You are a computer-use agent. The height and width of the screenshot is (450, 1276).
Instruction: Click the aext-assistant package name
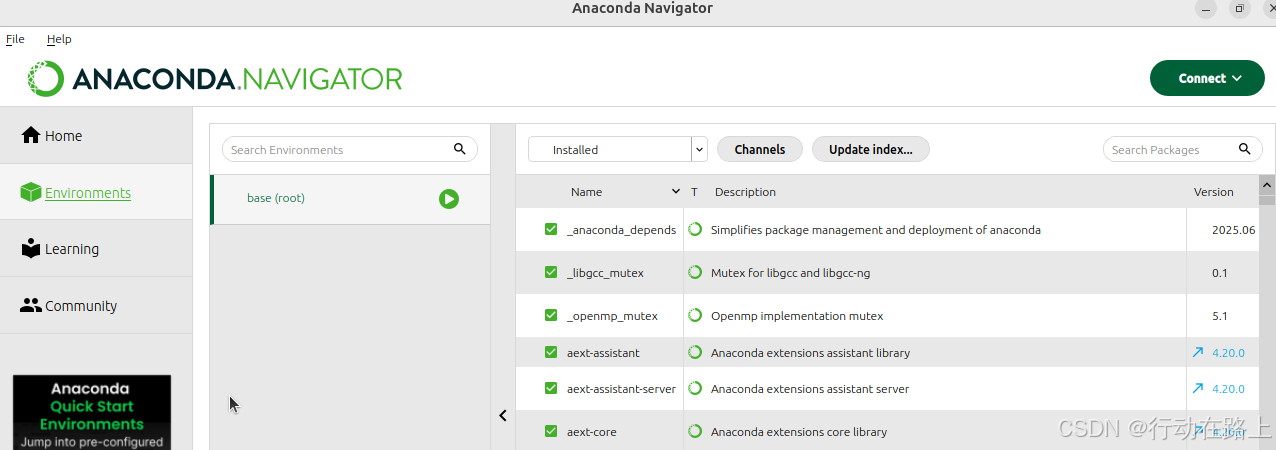(603, 353)
